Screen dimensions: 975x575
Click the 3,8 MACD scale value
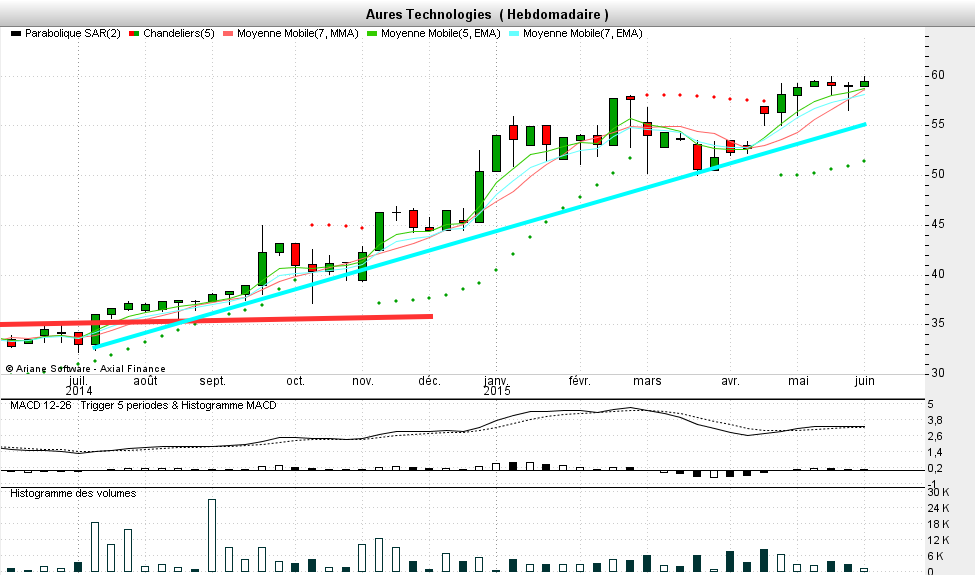pyautogui.click(x=935, y=421)
